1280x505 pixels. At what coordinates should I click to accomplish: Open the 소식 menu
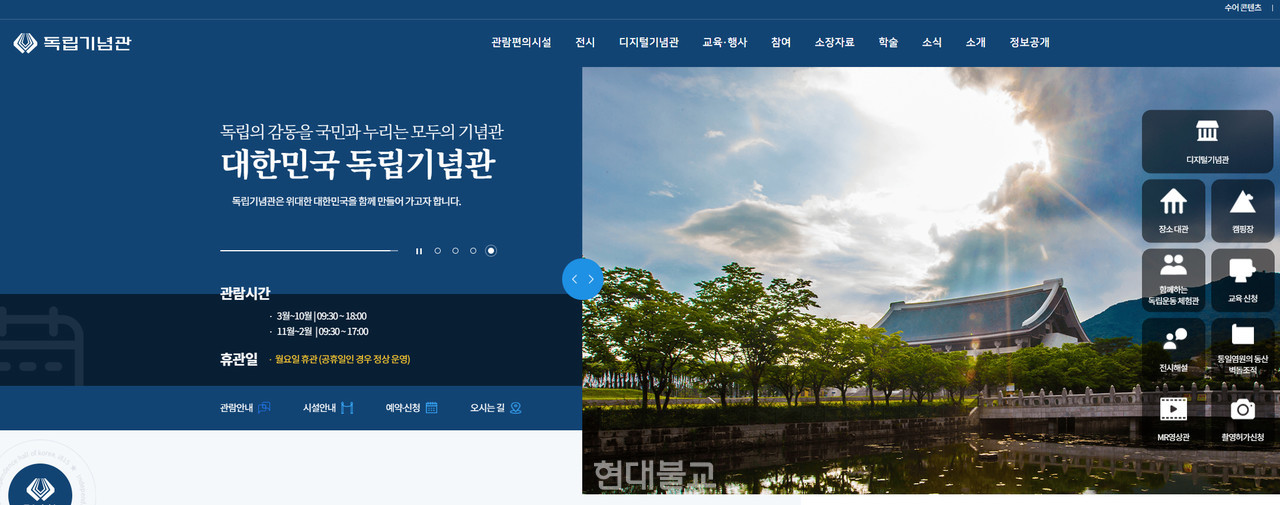[x=932, y=43]
